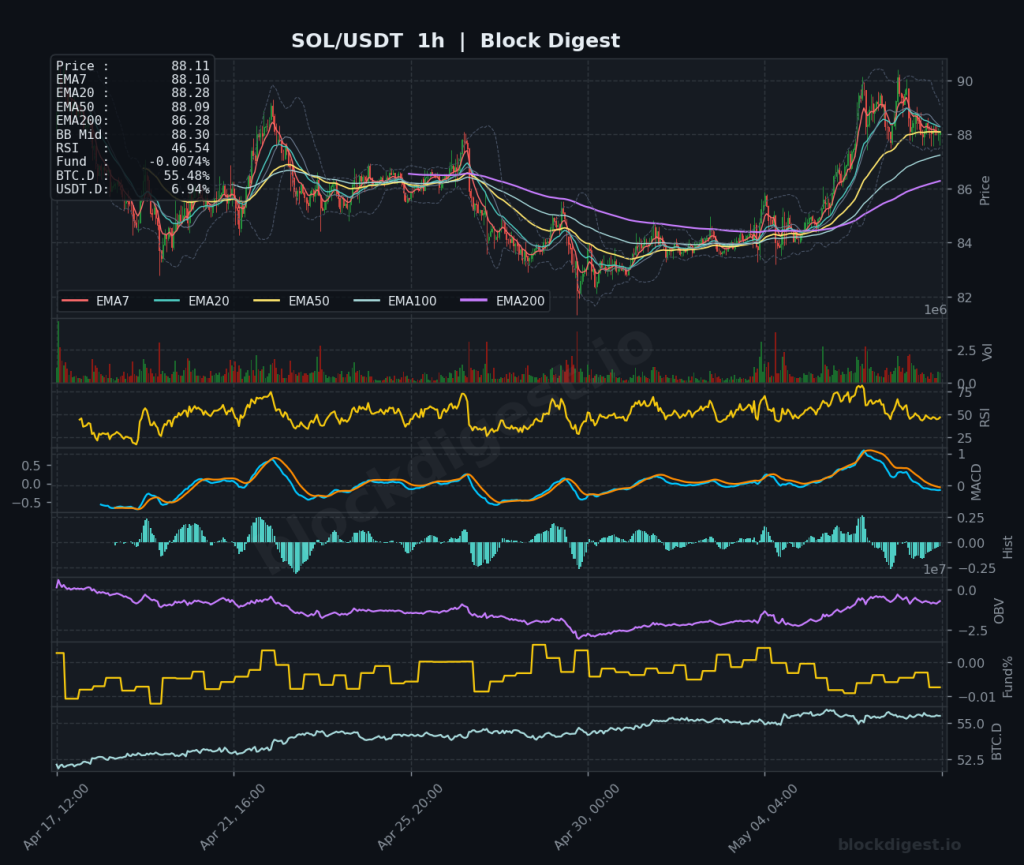1024x865 pixels.
Task: Click the May 04, 04:00 date label
Action: 763,819
